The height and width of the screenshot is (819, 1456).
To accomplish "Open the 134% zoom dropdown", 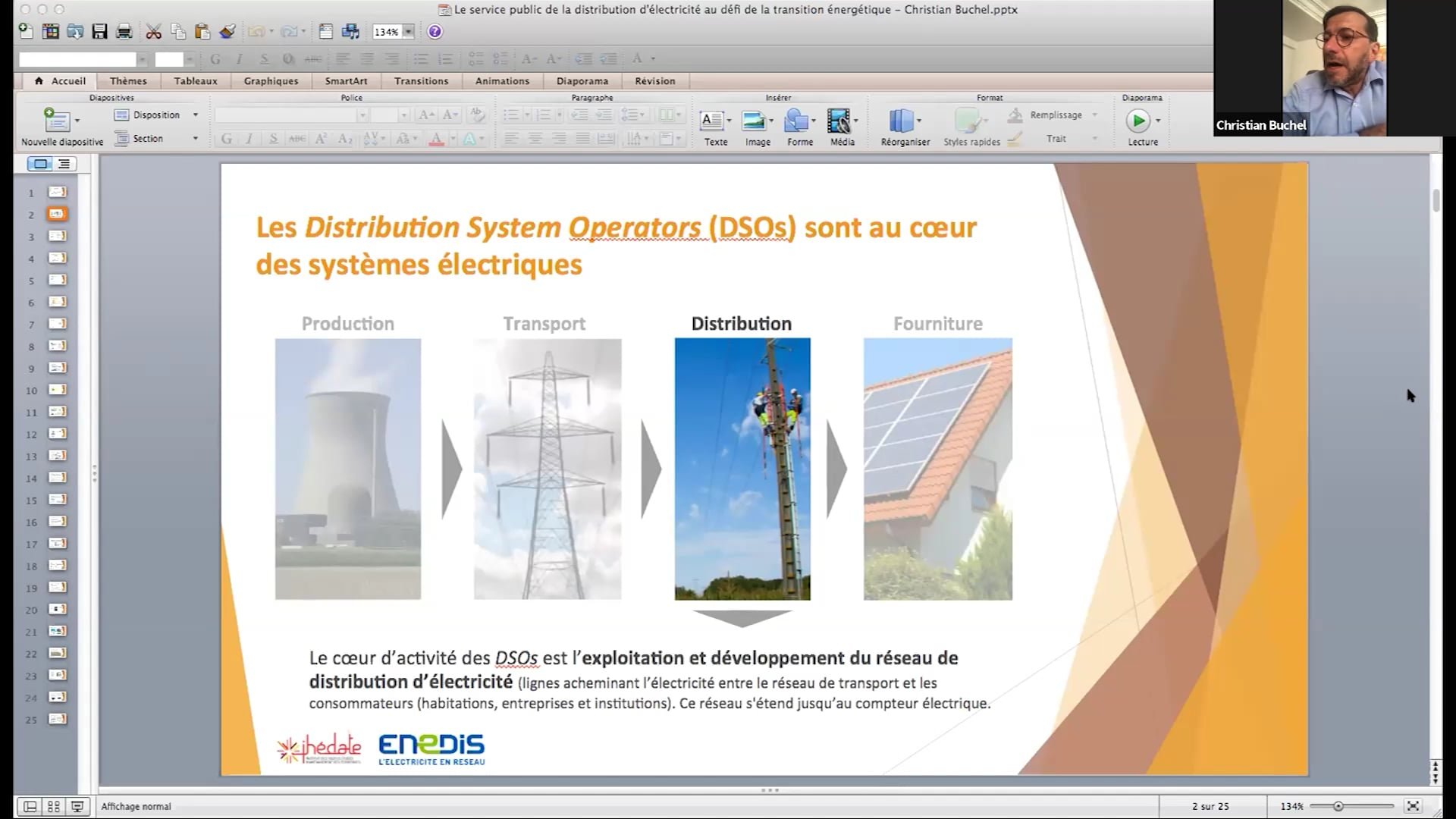I will 409,32.
